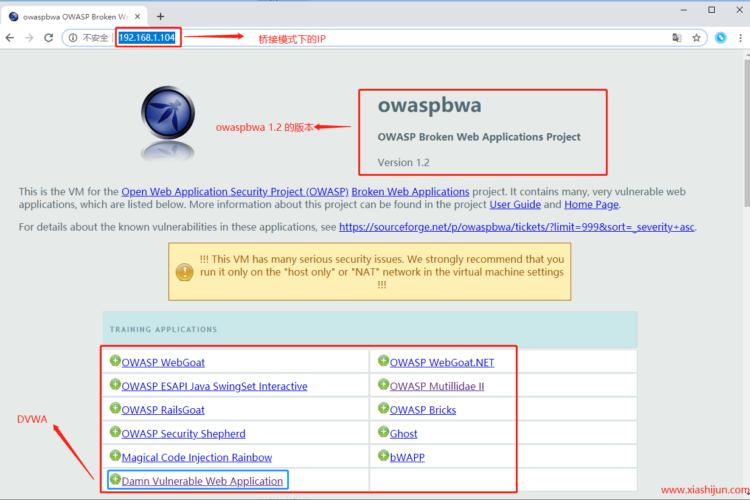The height and width of the screenshot is (500, 750).
Task: Go forward with the browser arrow
Action: pyautogui.click(x=29, y=38)
